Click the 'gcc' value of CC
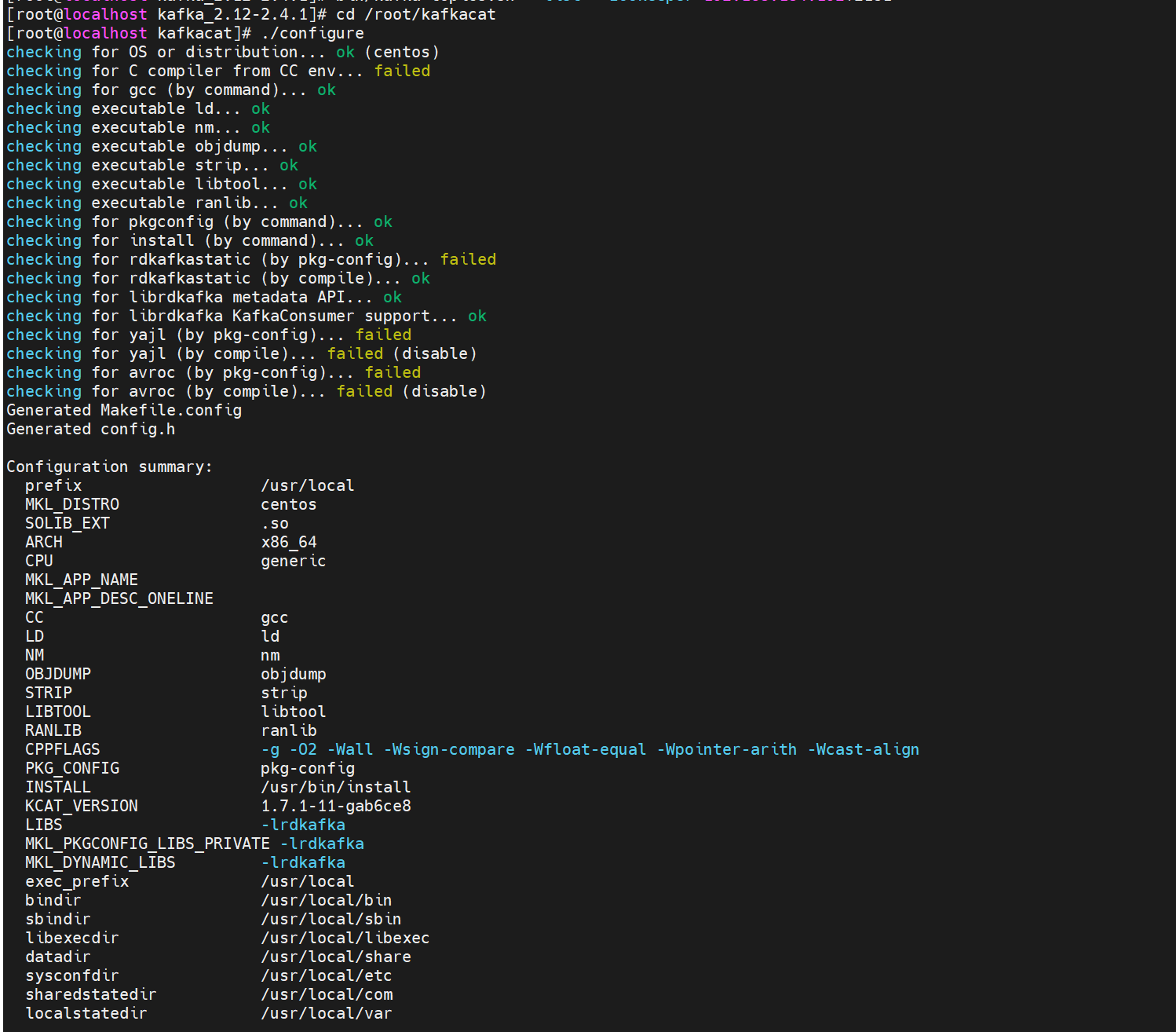Screen dimensions: 1176x1032 275,617
